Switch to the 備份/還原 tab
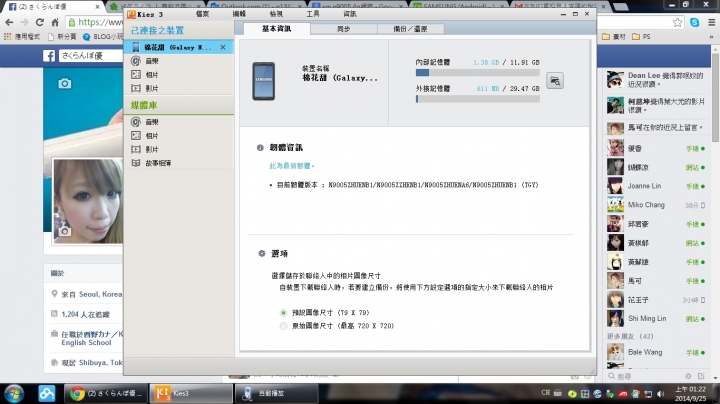 [410, 29]
